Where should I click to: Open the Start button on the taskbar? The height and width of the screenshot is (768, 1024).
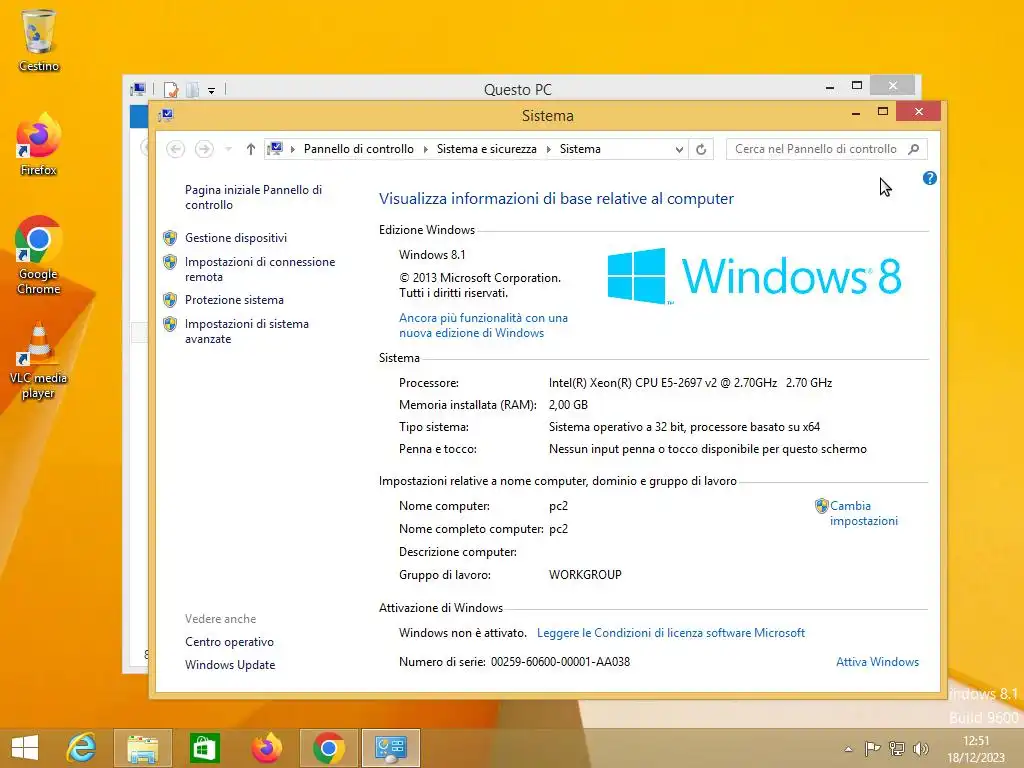tap(25, 748)
